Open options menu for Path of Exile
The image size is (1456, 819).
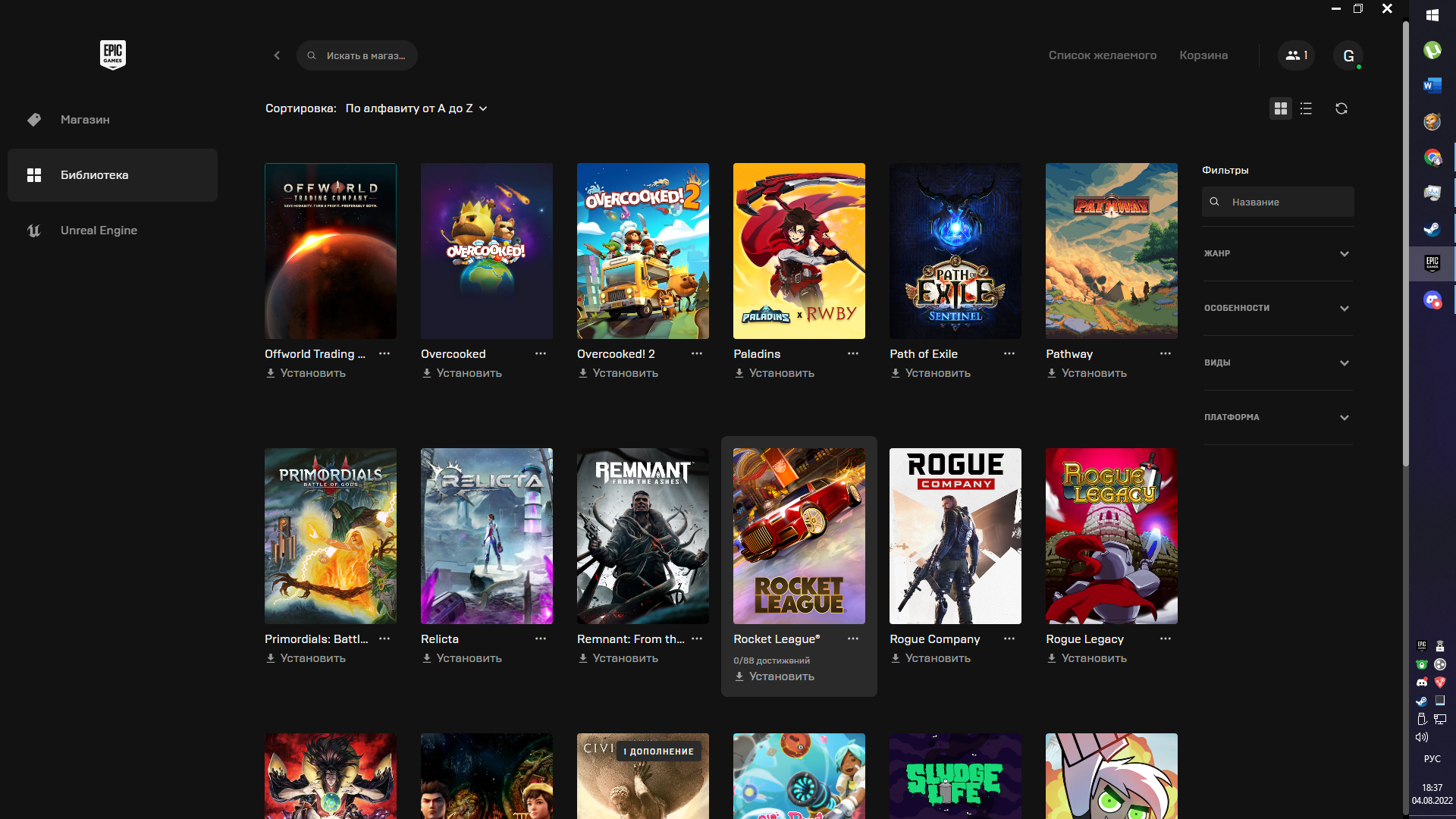[1009, 354]
